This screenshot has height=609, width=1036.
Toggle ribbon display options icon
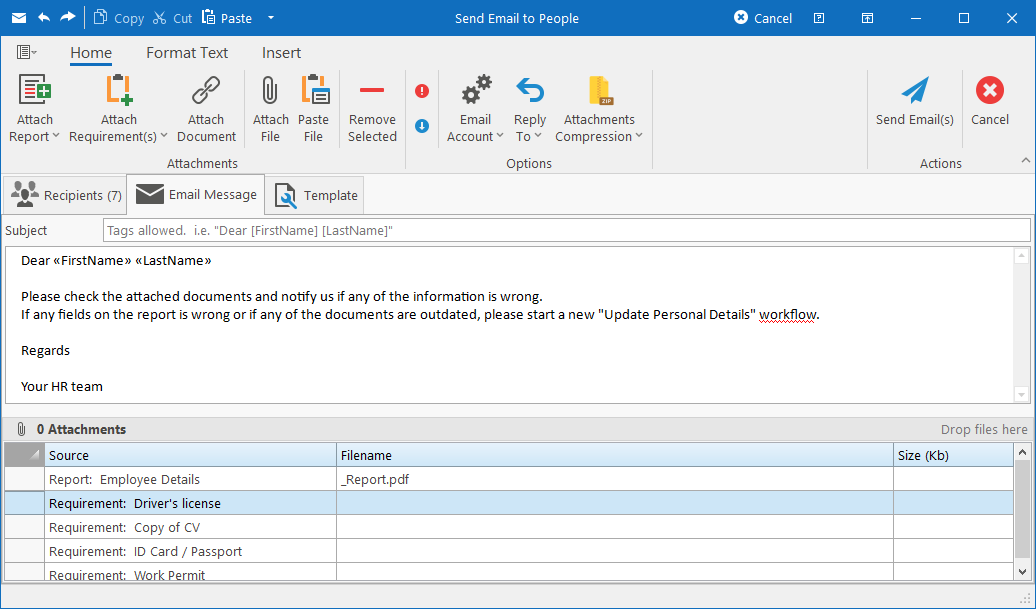pos(868,18)
